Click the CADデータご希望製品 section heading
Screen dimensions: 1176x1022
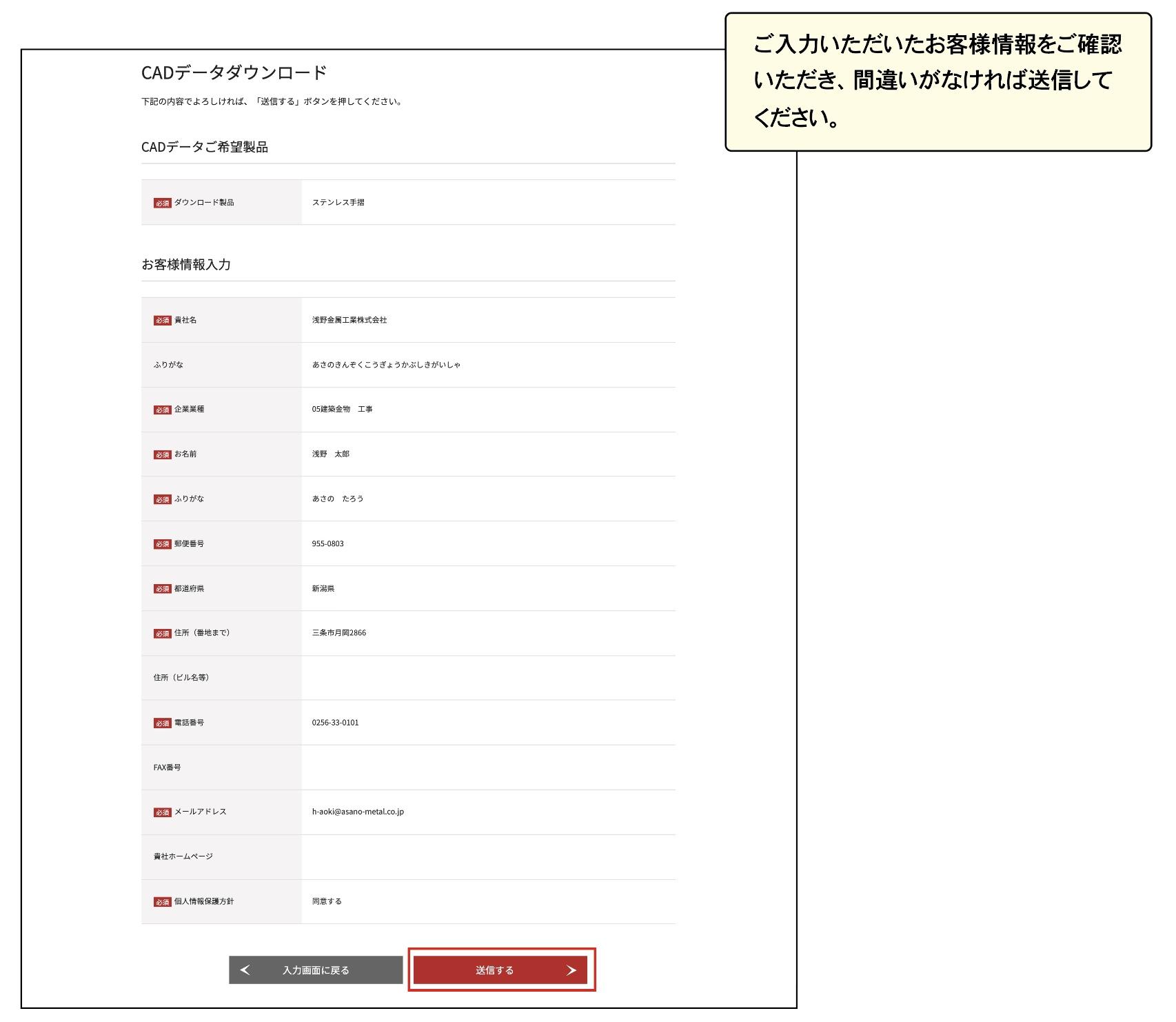click(205, 147)
